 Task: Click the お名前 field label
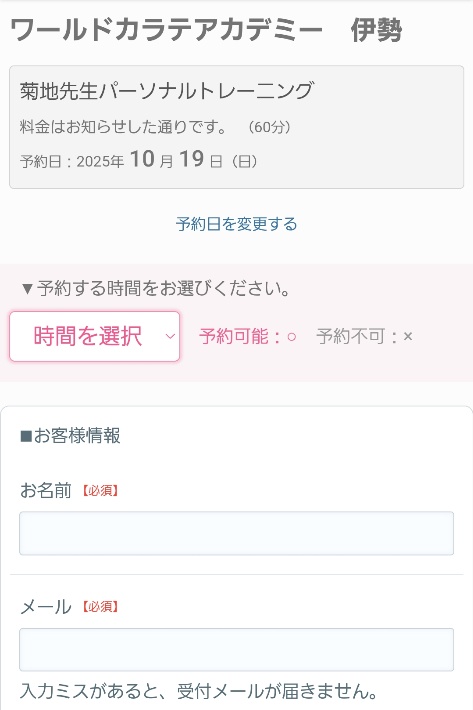[x=46, y=490]
